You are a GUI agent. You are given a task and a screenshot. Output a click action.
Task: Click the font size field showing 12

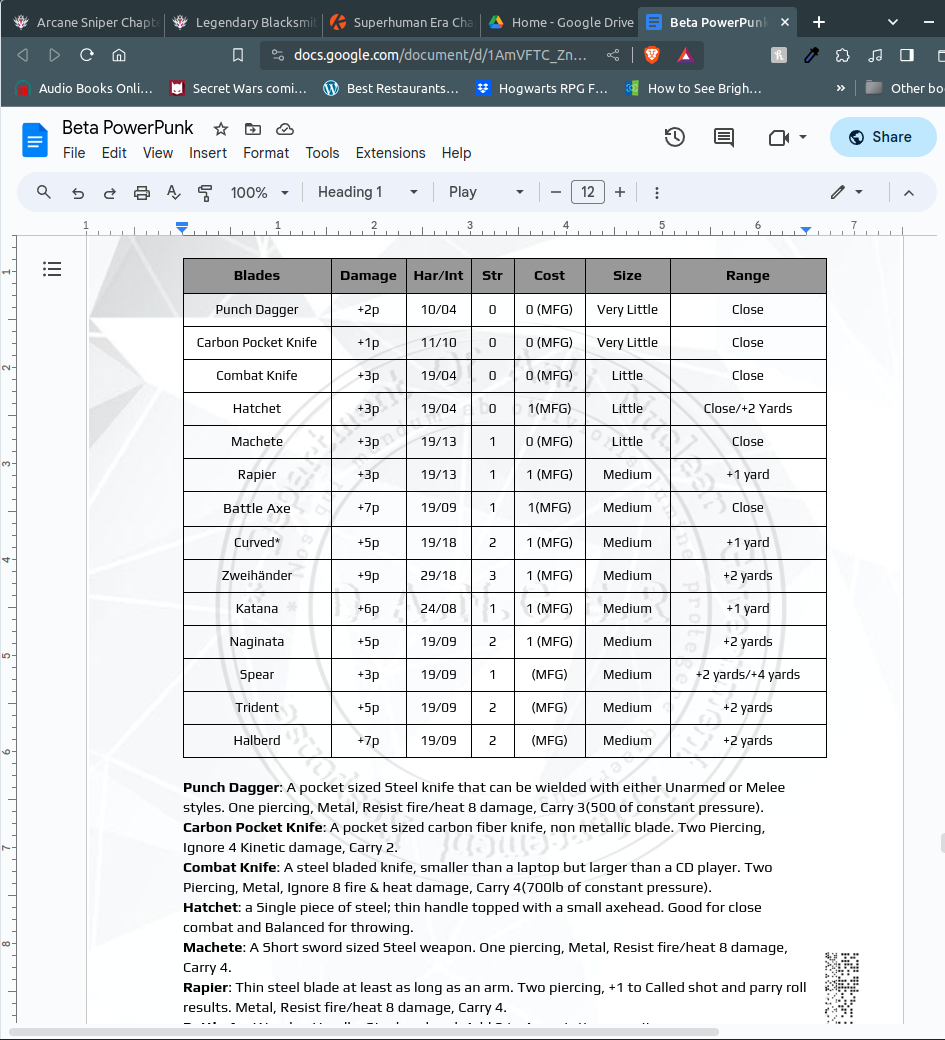click(588, 192)
